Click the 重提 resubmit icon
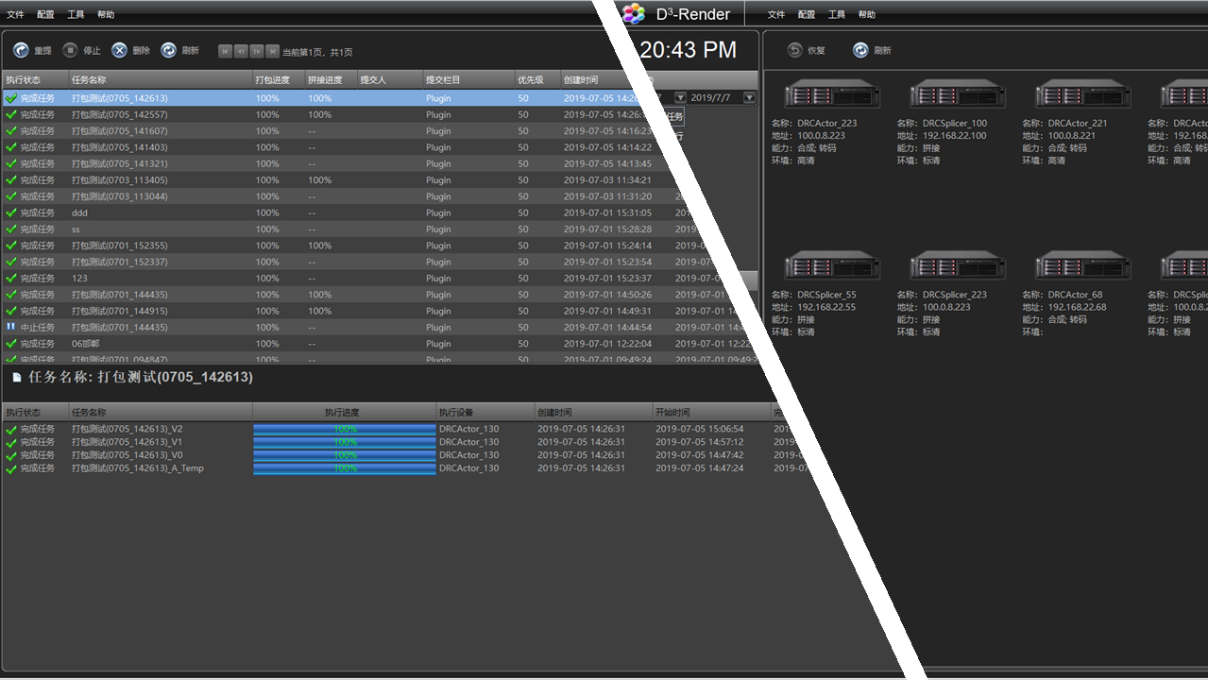Viewport: 1208px width, 680px height. pos(21,50)
